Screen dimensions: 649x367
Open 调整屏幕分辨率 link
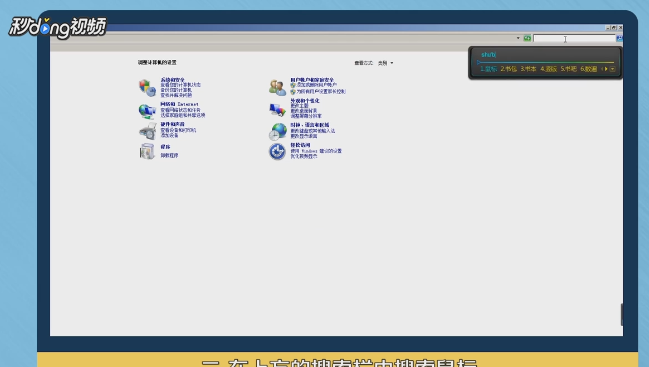(x=306, y=116)
